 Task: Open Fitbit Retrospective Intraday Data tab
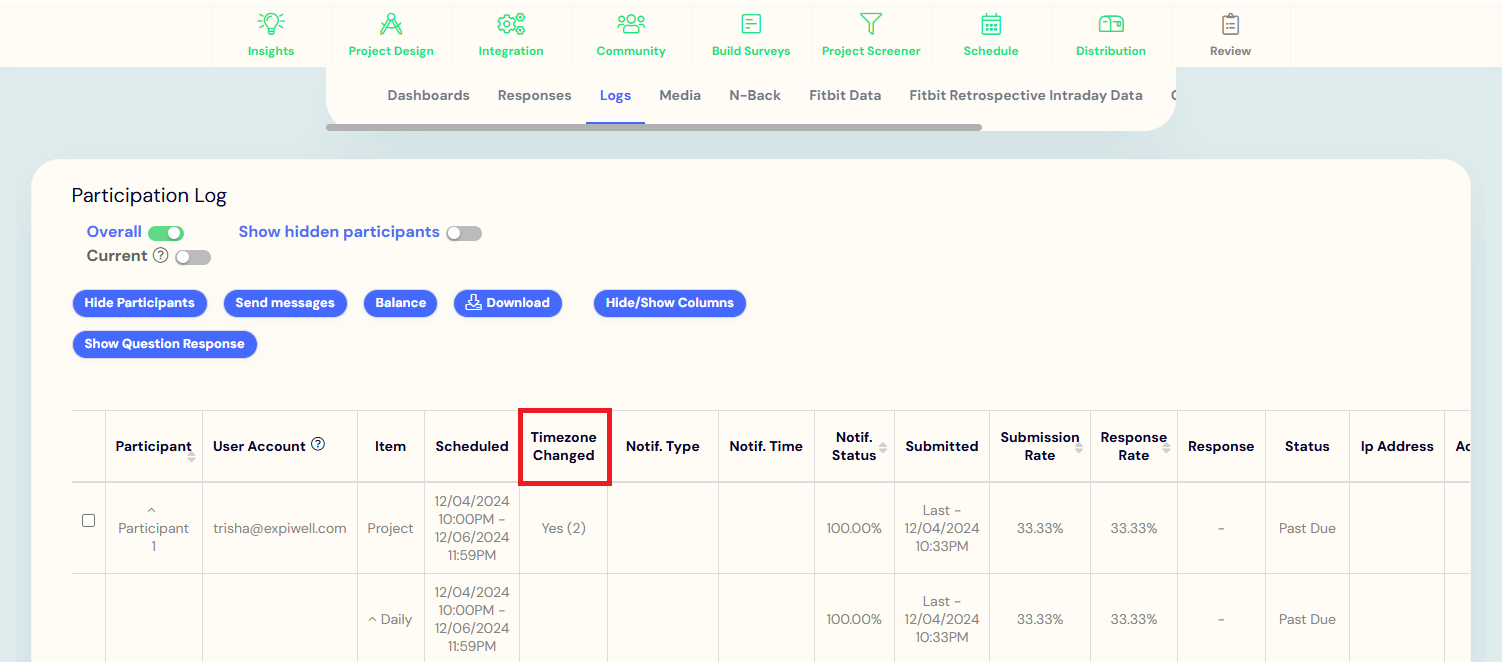tap(1026, 96)
